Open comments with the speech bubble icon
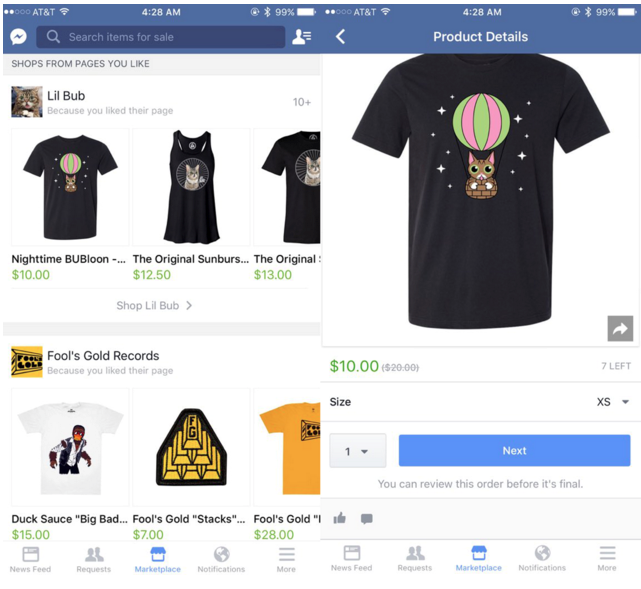The width and height of the screenshot is (641, 589). pos(367,519)
